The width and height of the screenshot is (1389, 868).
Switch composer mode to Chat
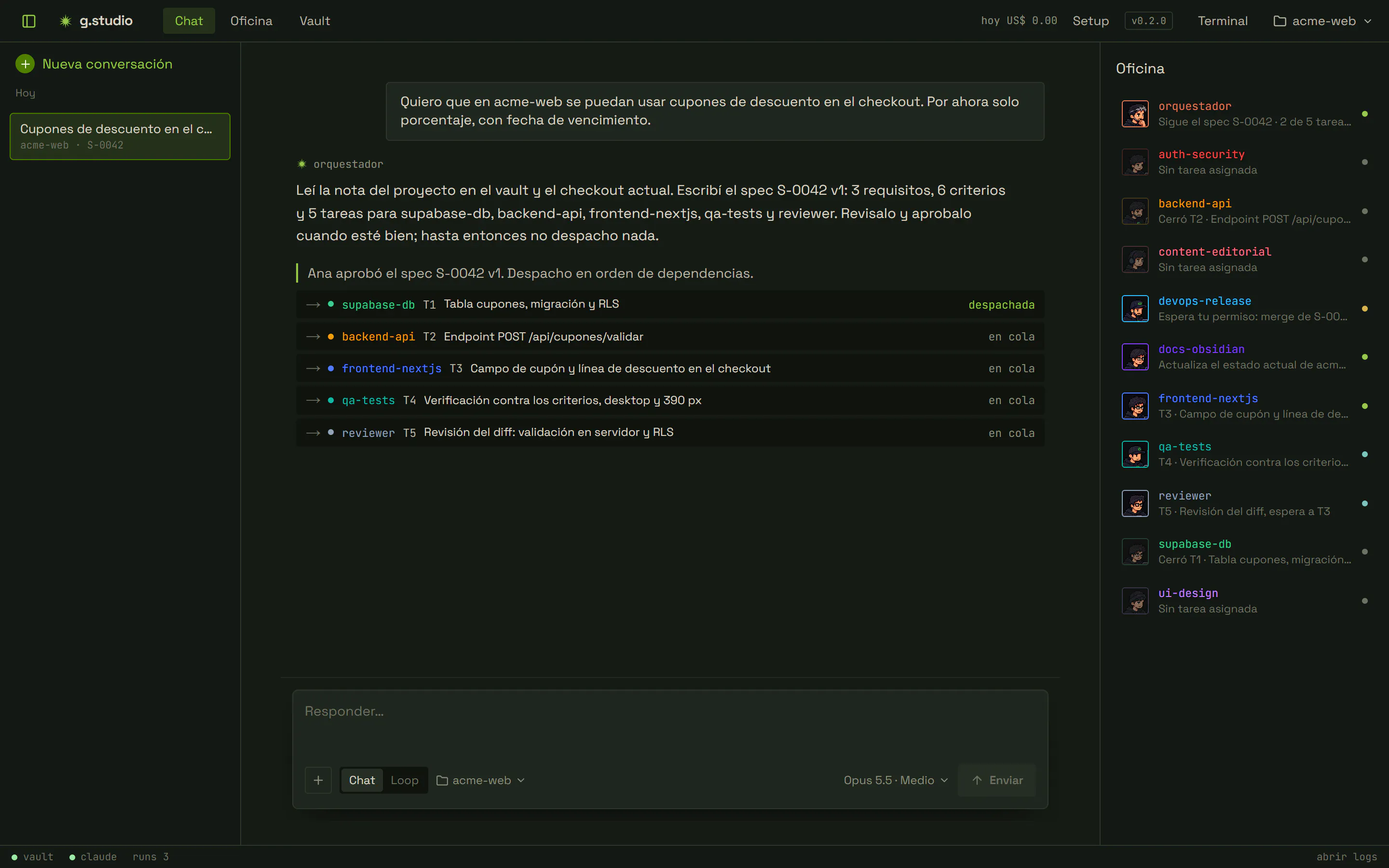pos(362,780)
